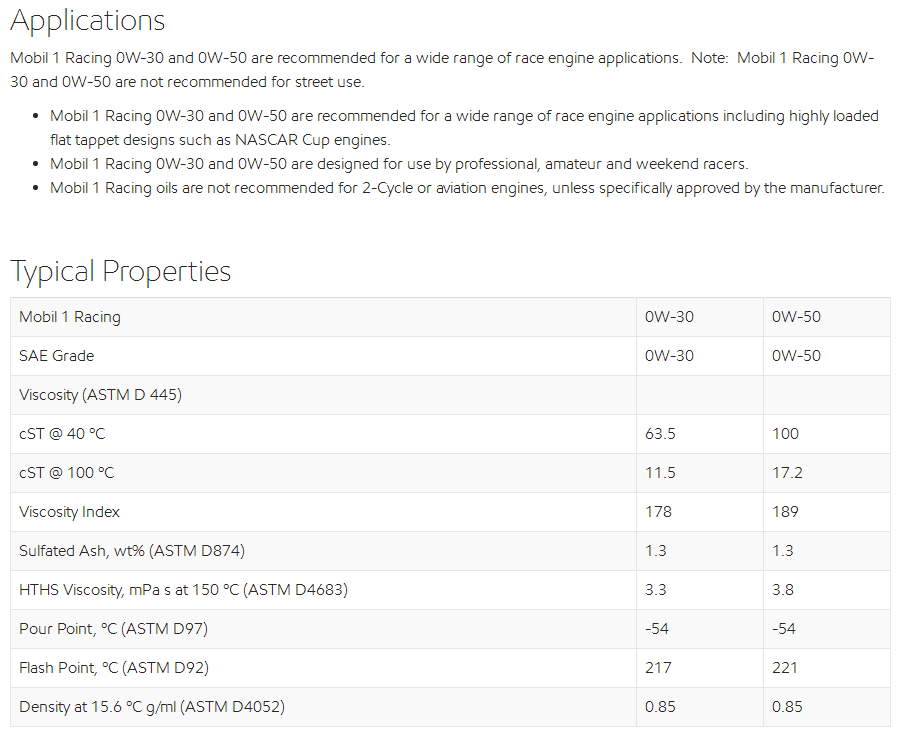Screen dimensions: 899x743
Task: Click the 0W-30 Density value 0.85
Action: tap(660, 707)
